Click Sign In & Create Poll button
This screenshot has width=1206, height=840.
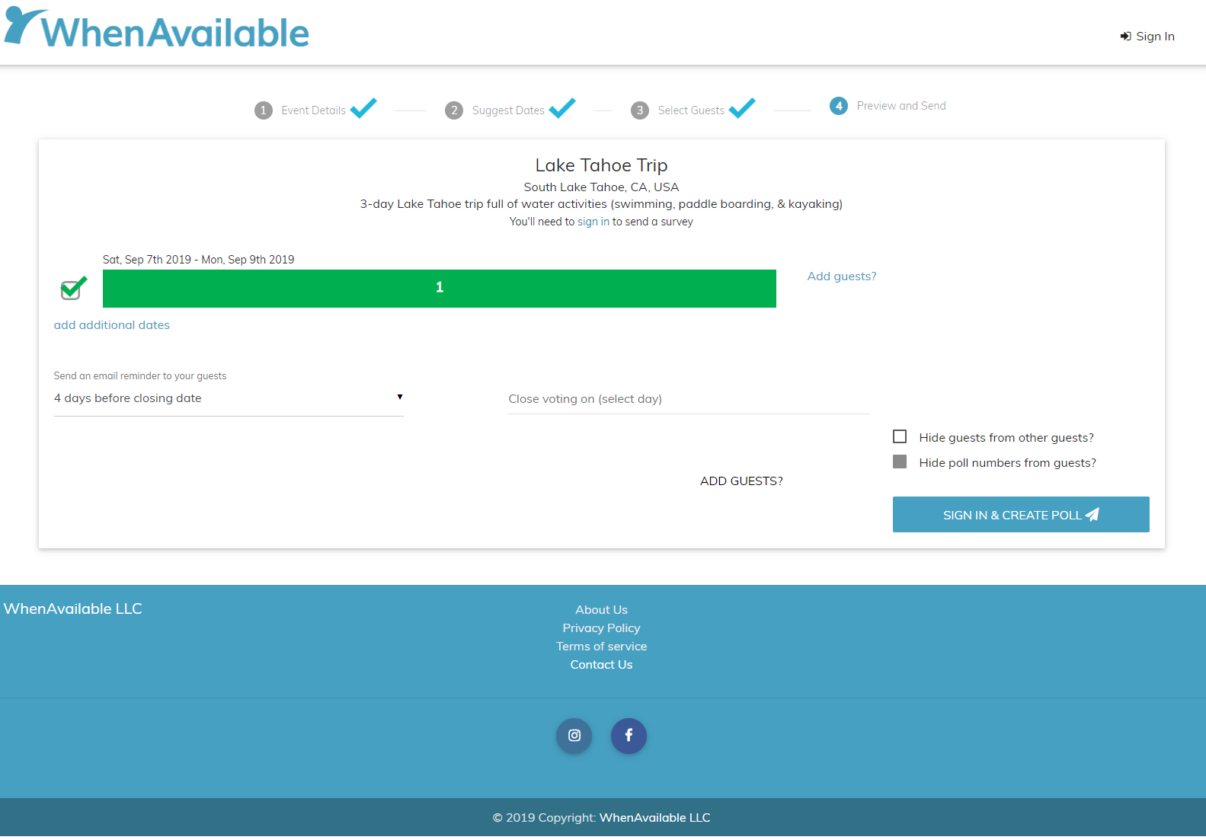pyautogui.click(x=1021, y=514)
